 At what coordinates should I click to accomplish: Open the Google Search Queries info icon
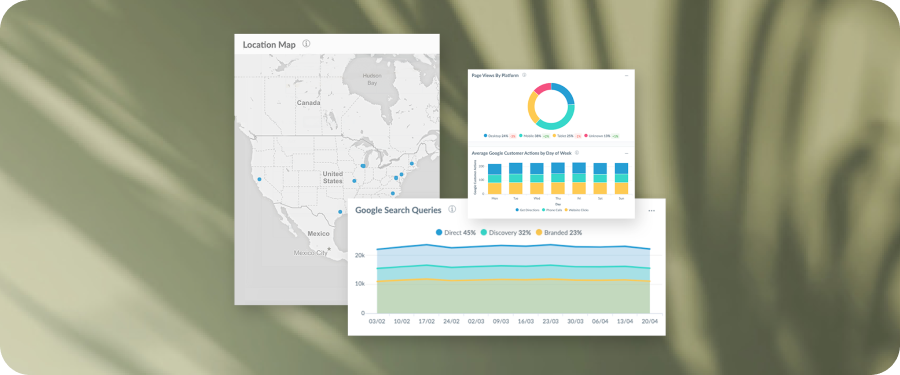(452, 209)
